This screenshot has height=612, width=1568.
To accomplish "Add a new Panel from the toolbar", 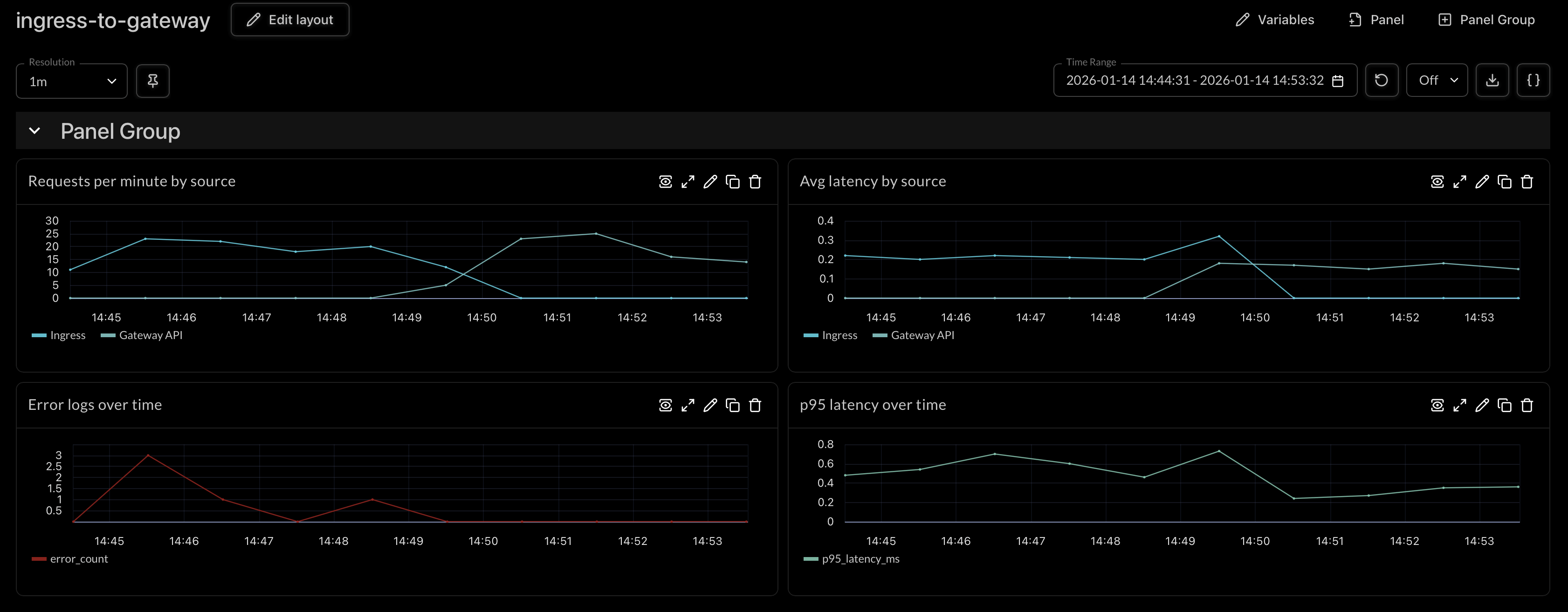I will click(1376, 20).
